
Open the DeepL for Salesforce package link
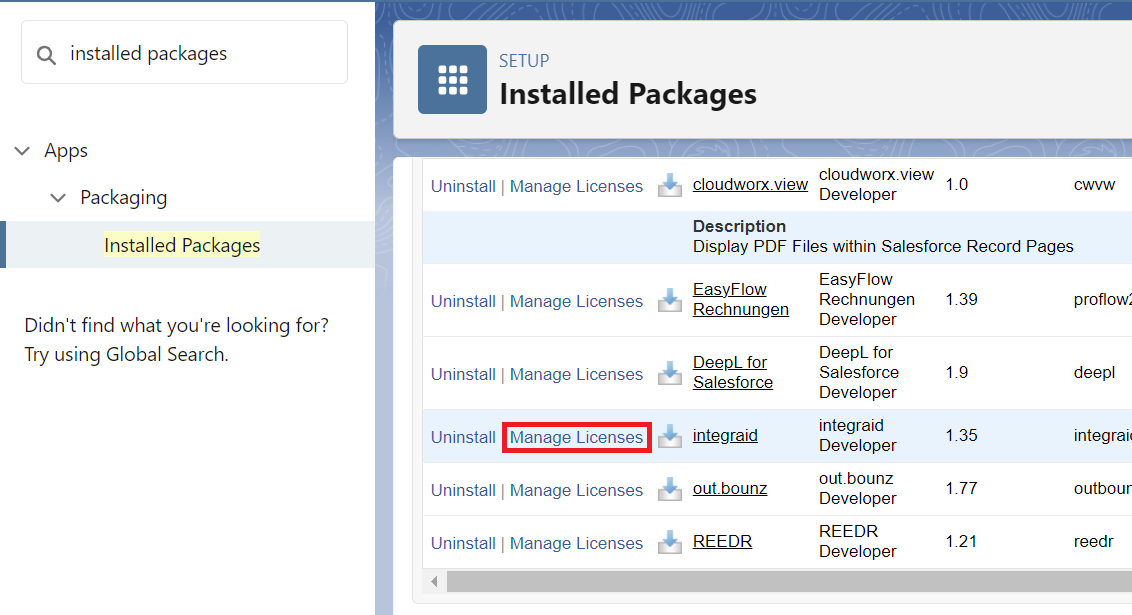point(733,372)
